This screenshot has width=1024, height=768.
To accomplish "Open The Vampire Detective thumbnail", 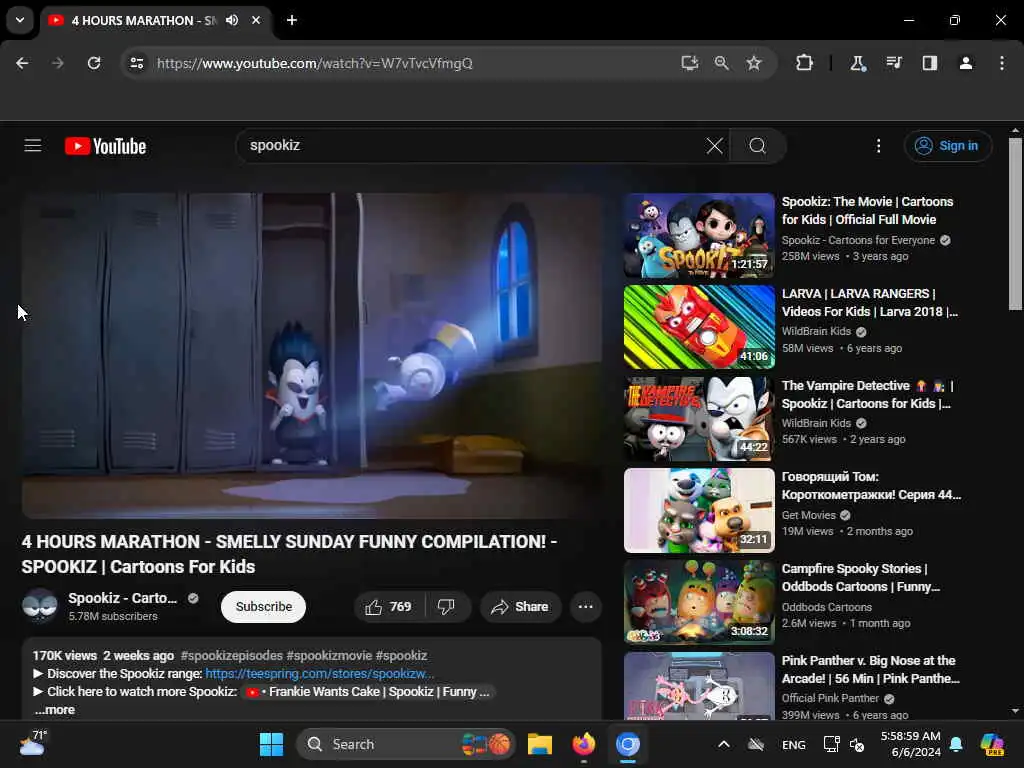I will tap(699, 419).
